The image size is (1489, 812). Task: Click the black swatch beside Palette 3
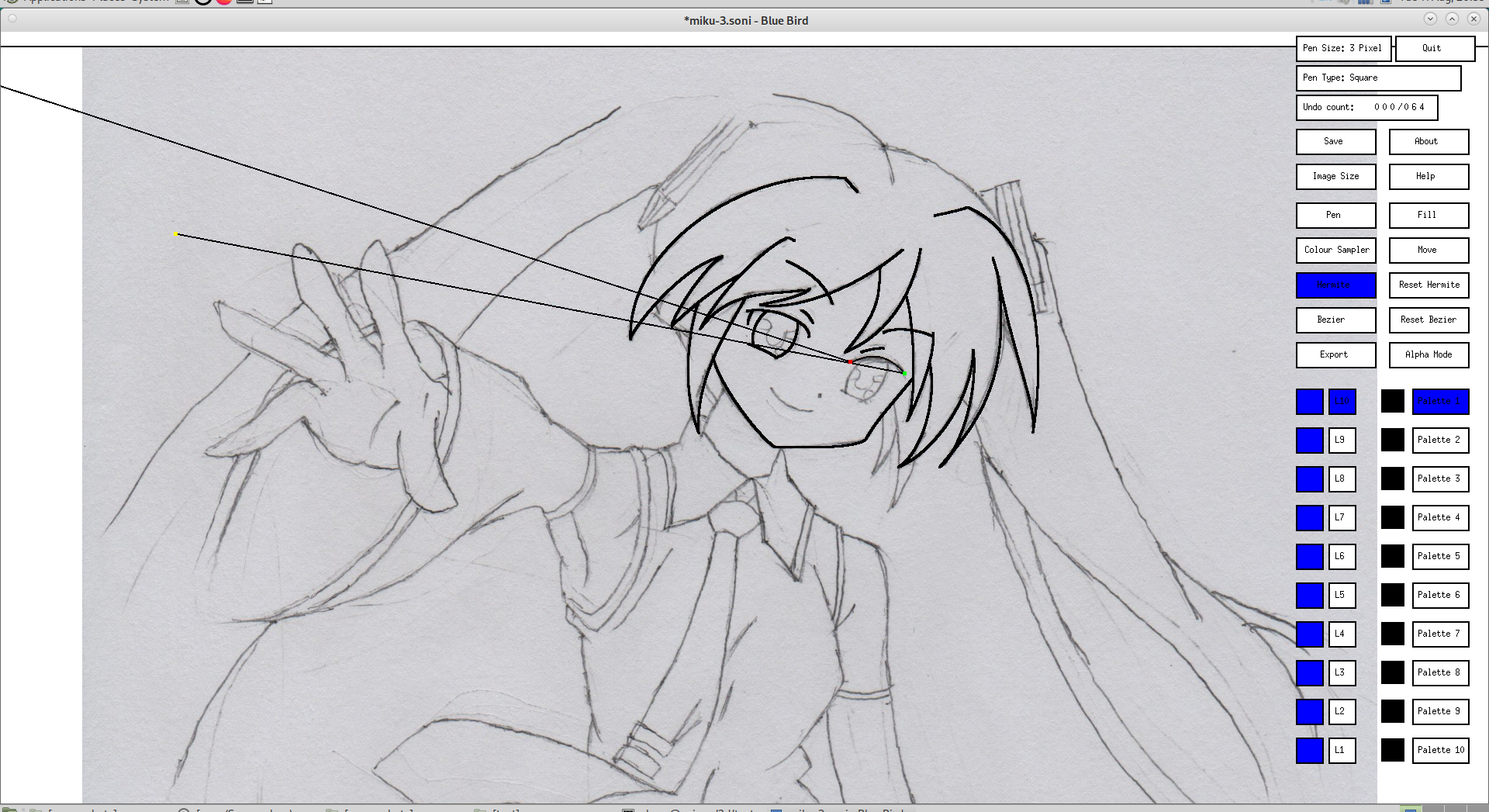point(1393,479)
